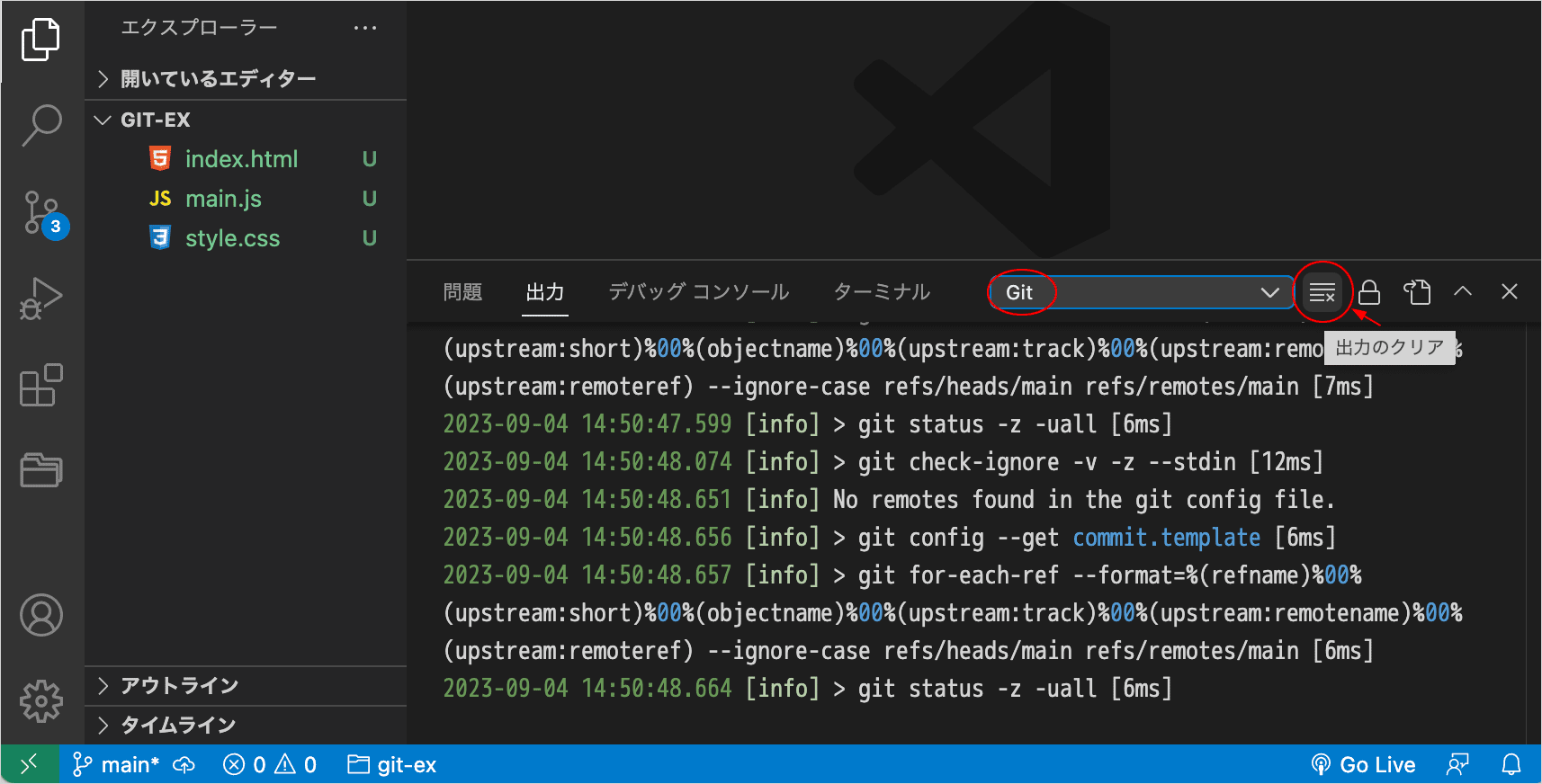Expand the アウトライン section
This screenshot has height=784, width=1542.
[179, 686]
